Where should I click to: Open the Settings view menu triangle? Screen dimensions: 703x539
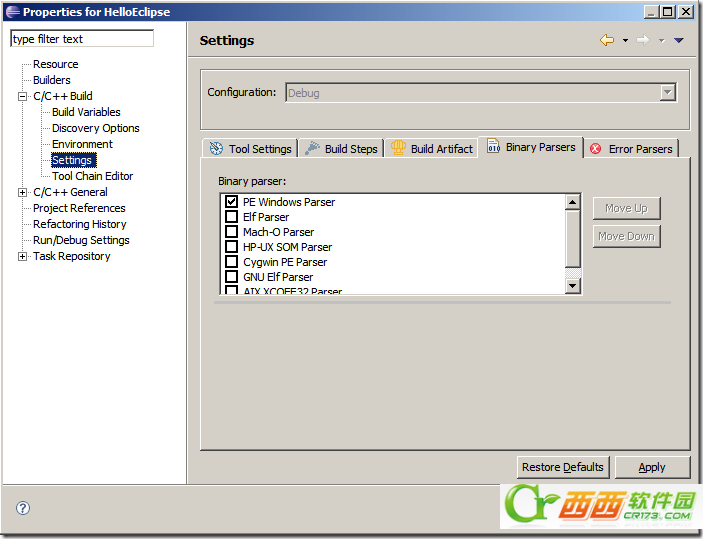679,40
